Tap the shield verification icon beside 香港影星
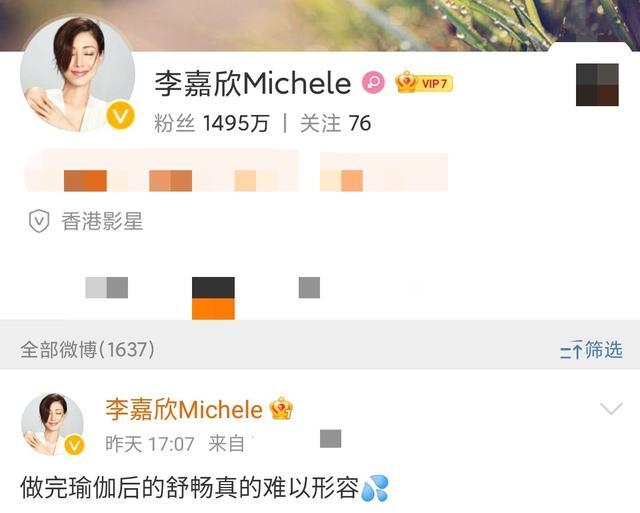 click(x=39, y=221)
